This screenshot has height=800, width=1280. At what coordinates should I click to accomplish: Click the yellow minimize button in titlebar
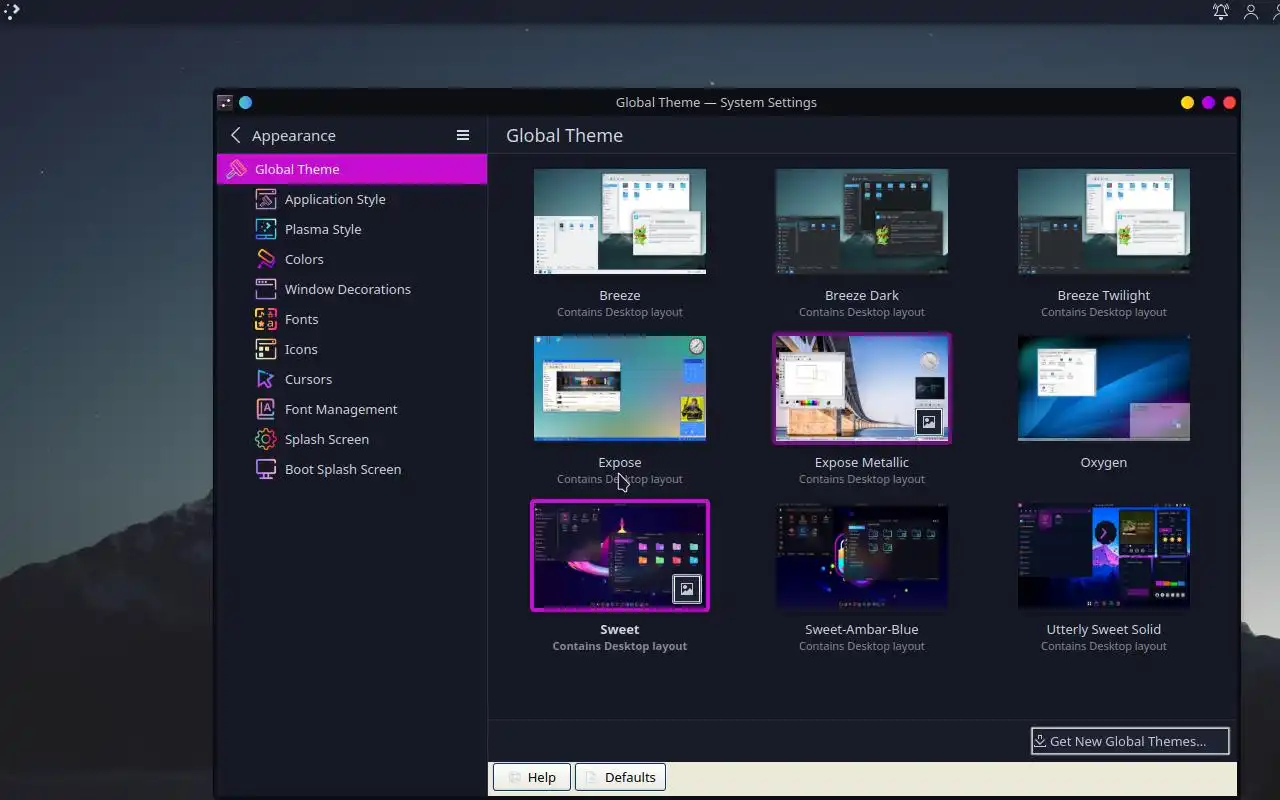[1187, 102]
